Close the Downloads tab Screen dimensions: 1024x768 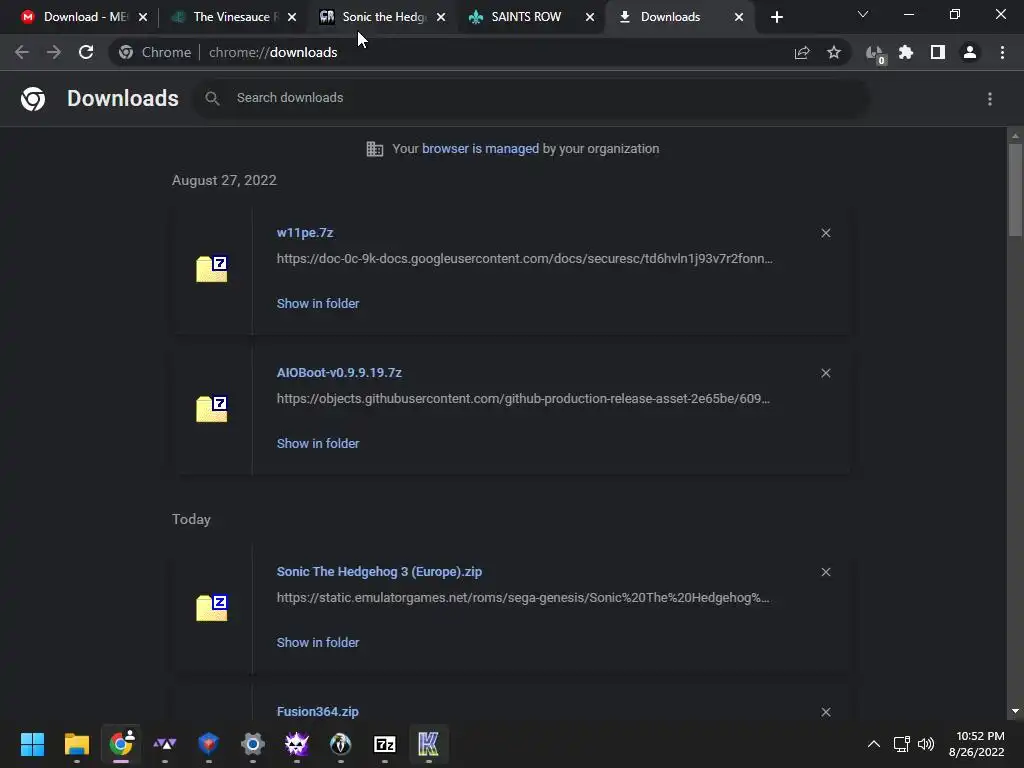pos(739,17)
